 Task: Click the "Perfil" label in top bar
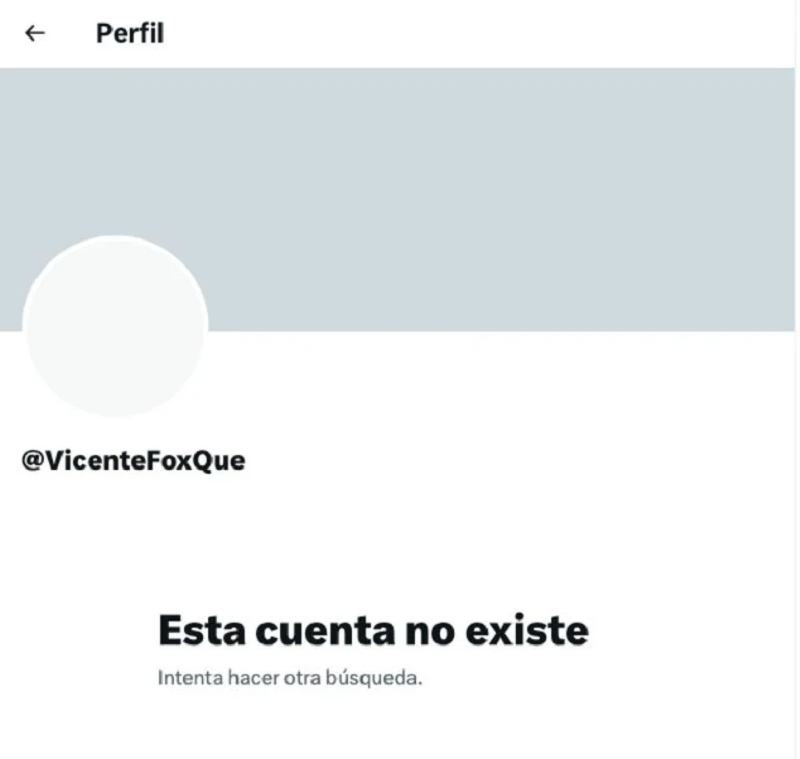point(130,34)
